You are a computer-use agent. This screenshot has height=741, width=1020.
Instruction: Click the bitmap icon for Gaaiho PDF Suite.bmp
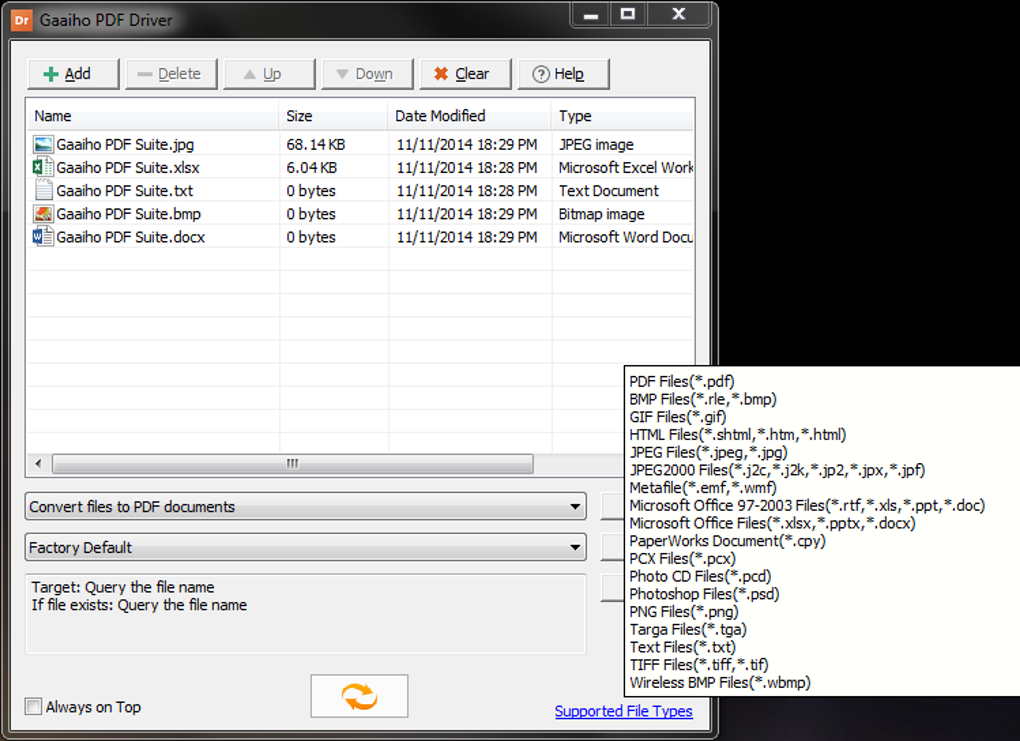point(43,213)
